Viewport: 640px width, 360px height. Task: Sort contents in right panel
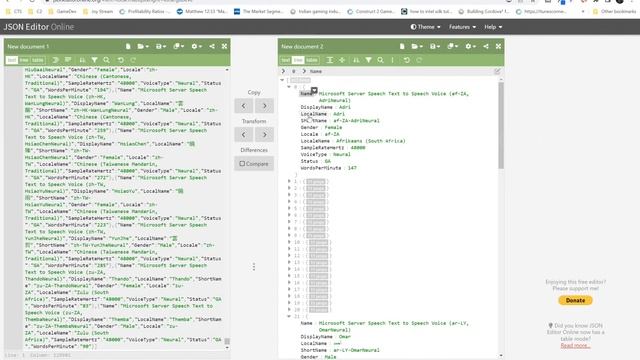click(x=356, y=60)
